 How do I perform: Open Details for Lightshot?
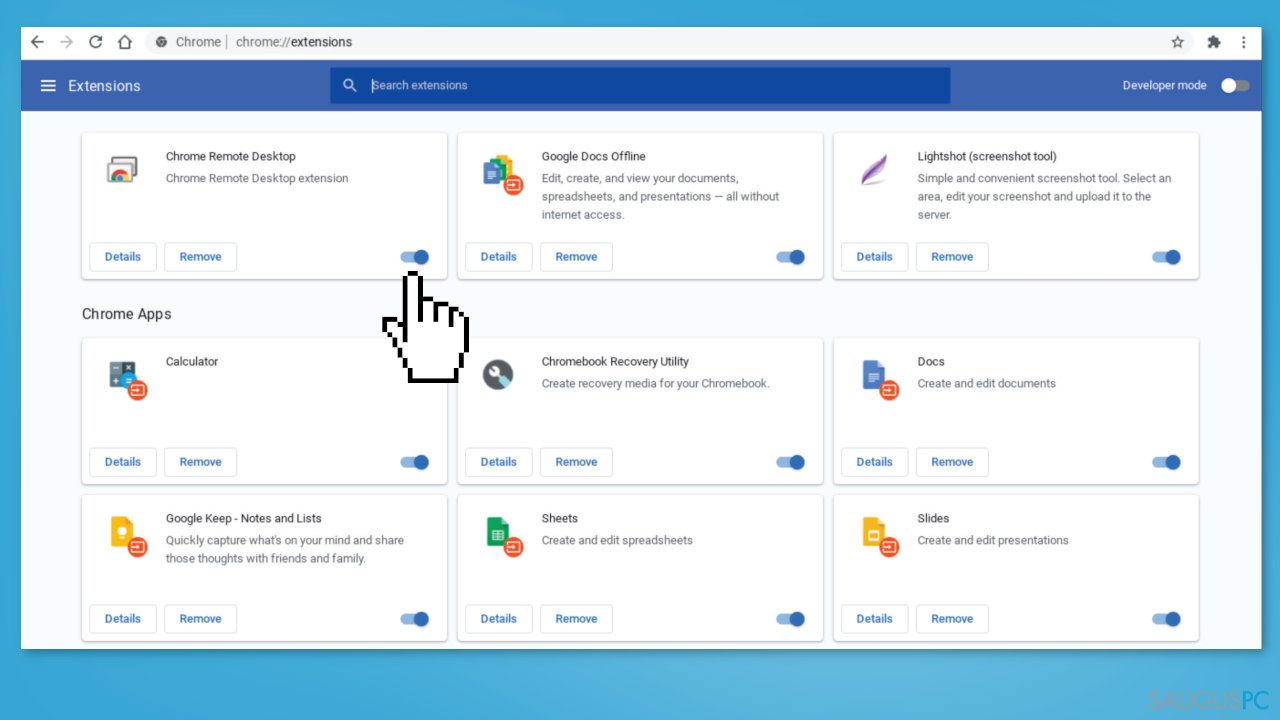875,257
